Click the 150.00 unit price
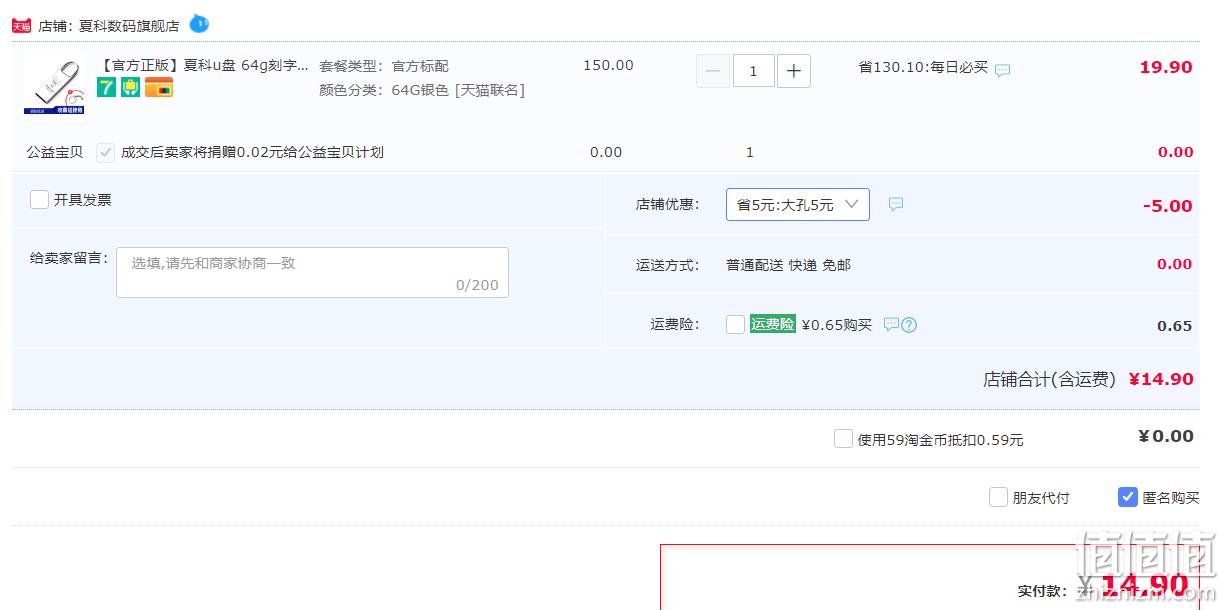 (608, 65)
